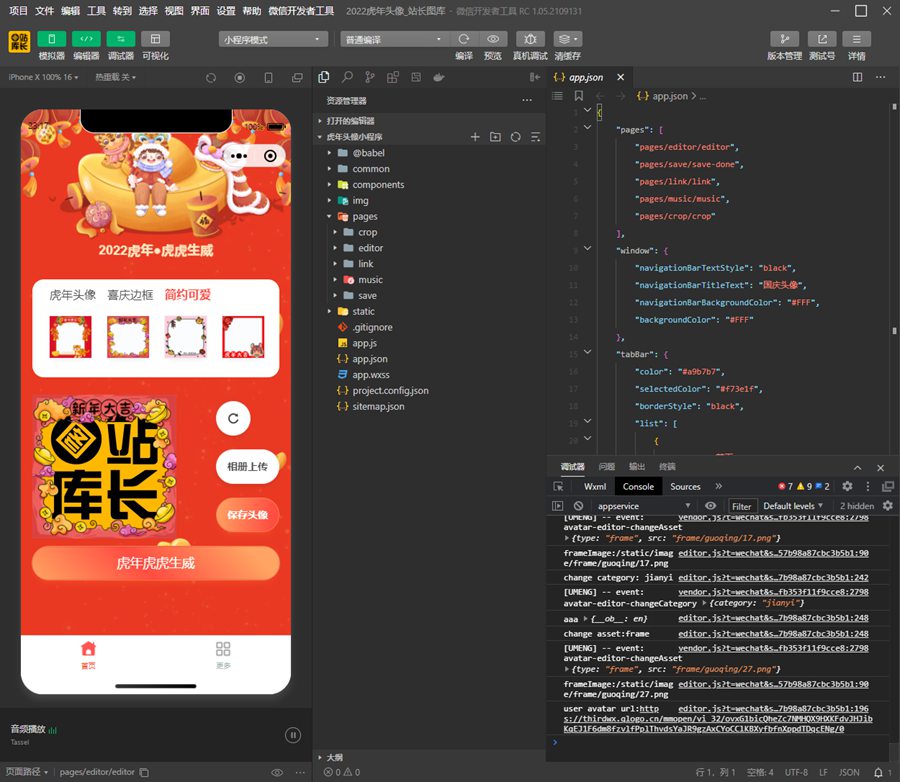
Task: Open project.config.json in file tree
Action: coord(390,390)
